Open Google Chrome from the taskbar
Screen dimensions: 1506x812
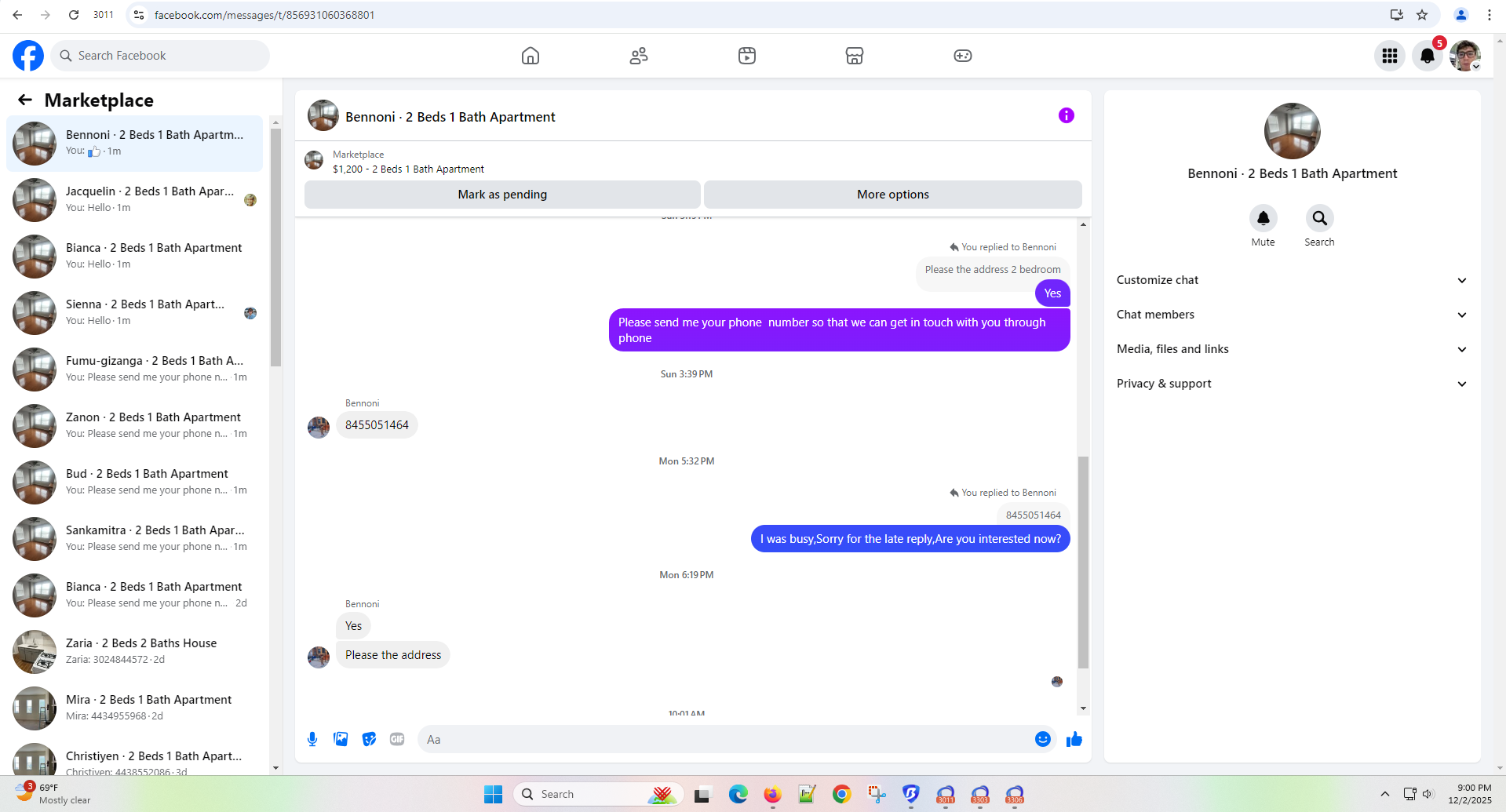[841, 794]
